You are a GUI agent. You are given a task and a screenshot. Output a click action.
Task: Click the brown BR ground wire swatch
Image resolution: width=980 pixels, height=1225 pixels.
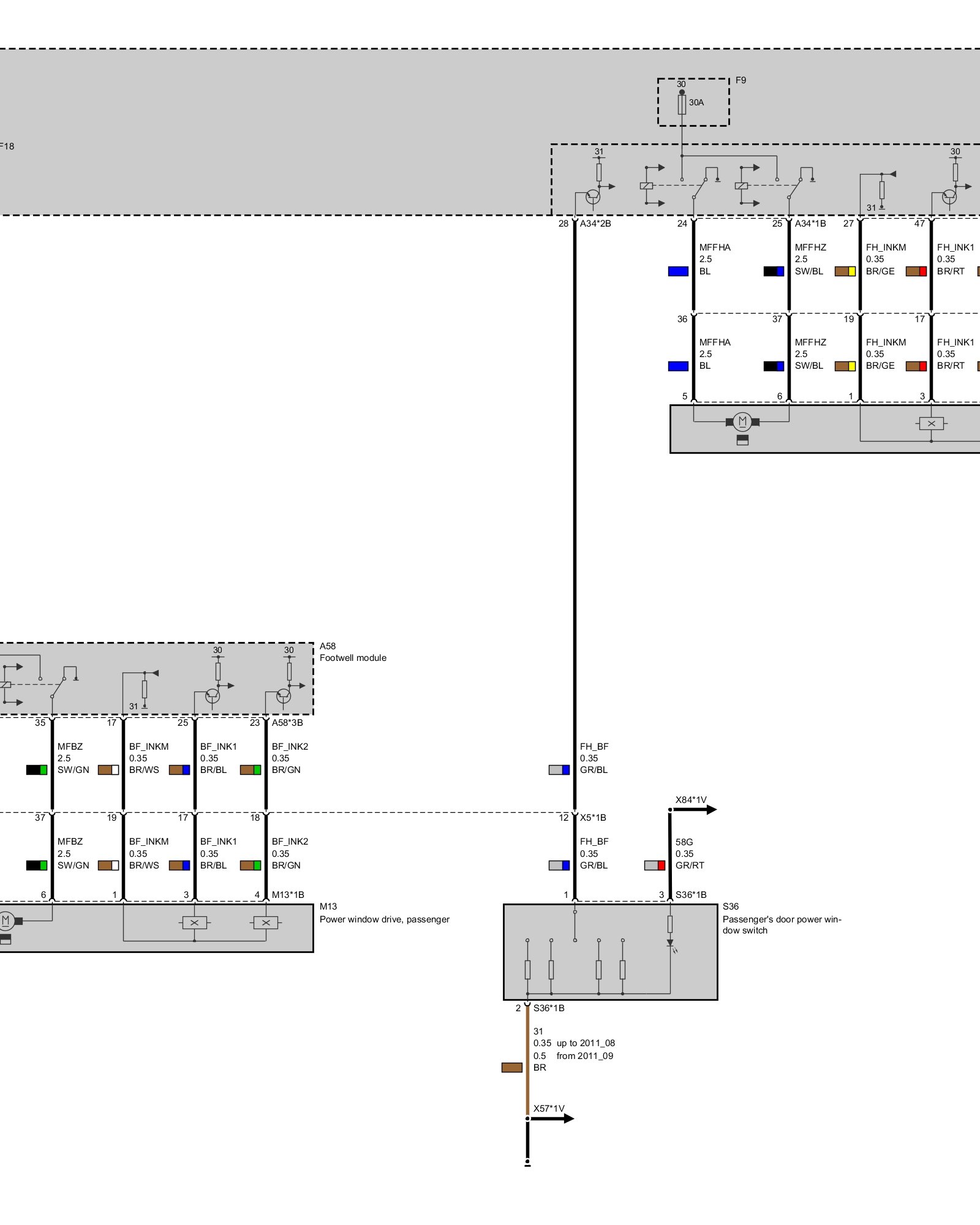click(511, 1068)
